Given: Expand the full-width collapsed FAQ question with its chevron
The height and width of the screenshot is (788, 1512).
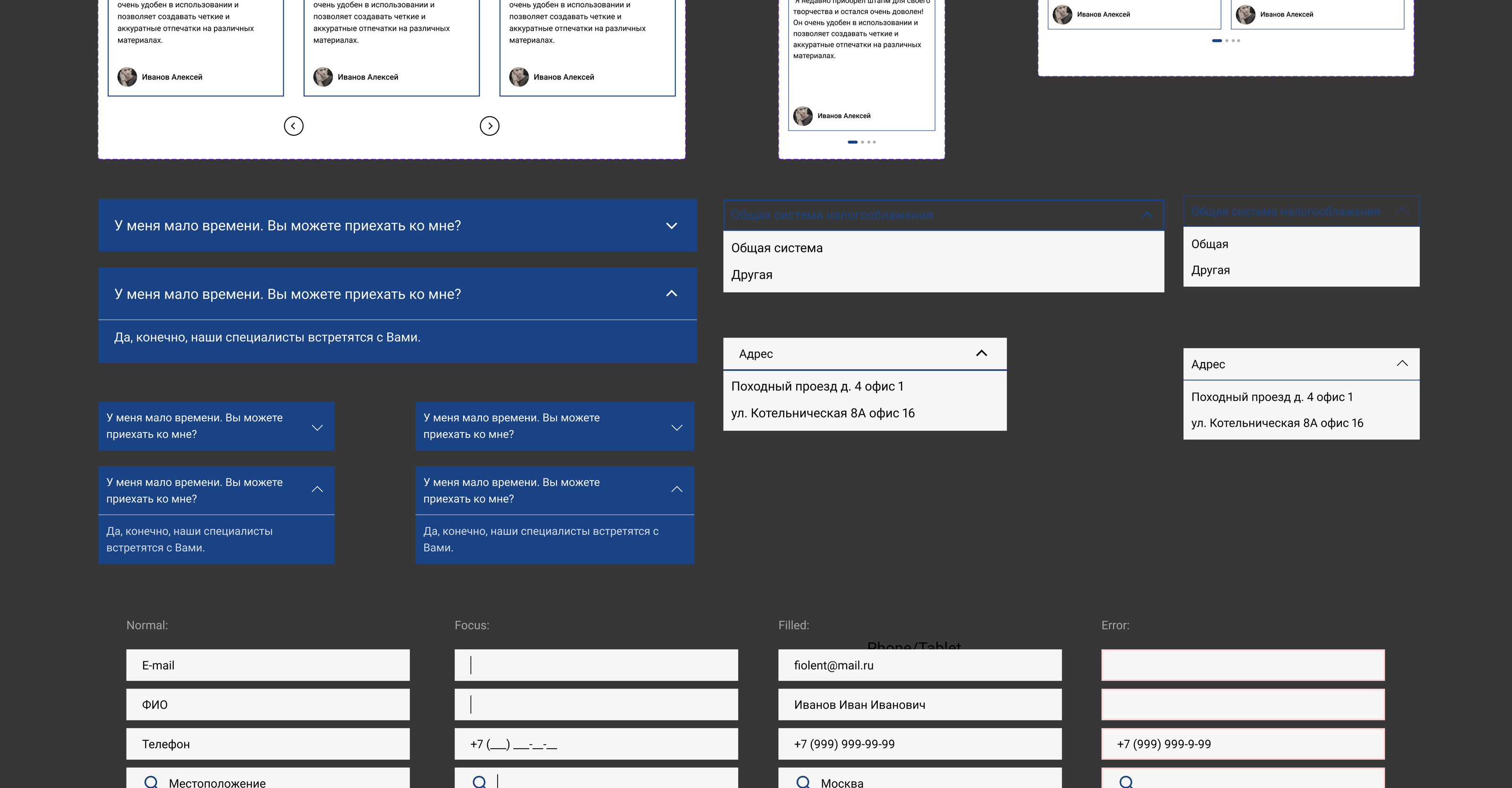Looking at the screenshot, I should point(671,225).
